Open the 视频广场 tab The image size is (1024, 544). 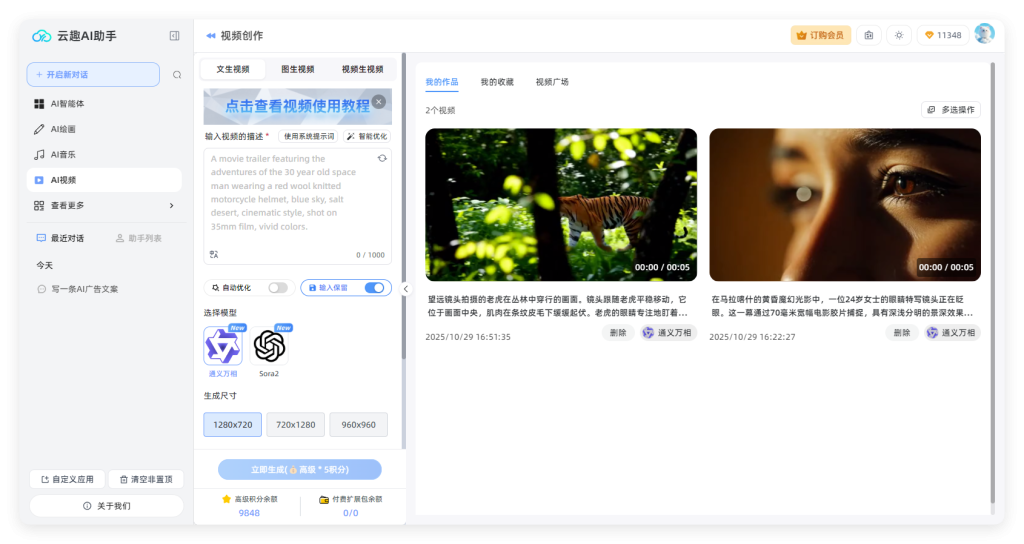552,82
